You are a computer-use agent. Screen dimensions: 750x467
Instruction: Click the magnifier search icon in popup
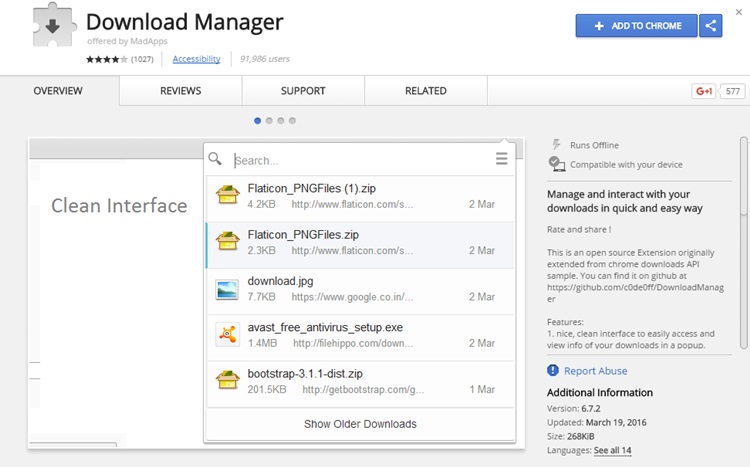tap(215, 159)
